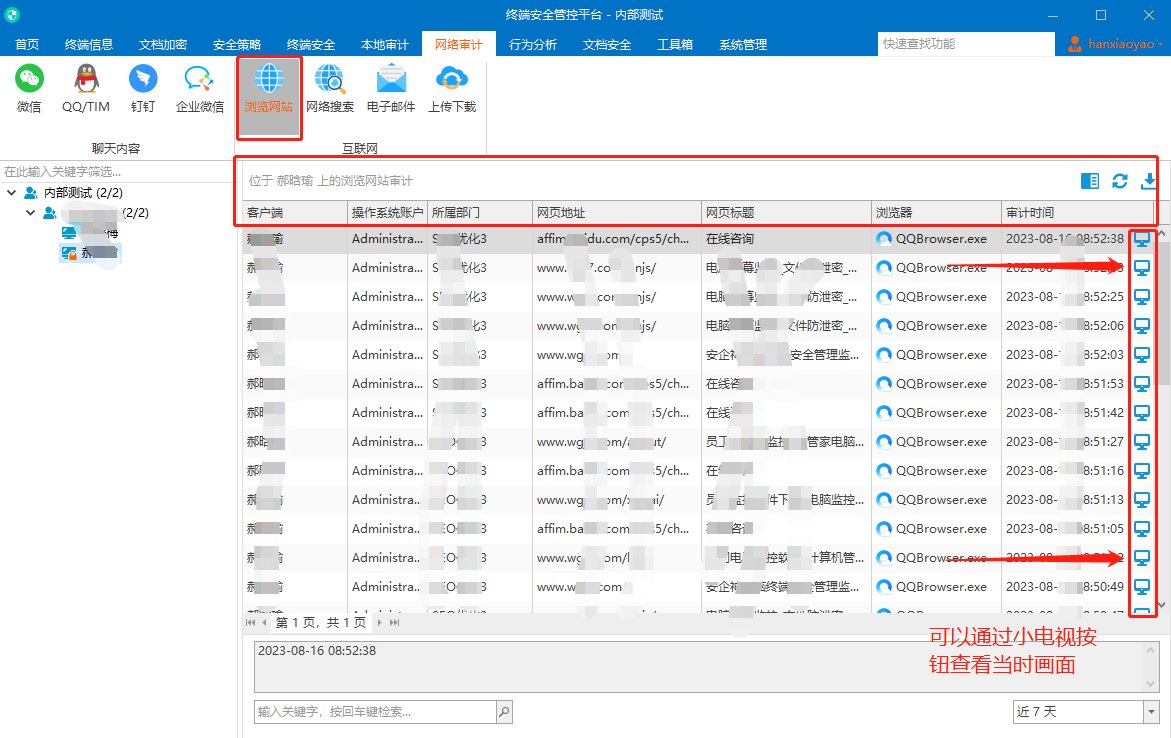This screenshot has height=738, width=1171.
Task: Switch to the 行为分析 tab
Action: 533,44
